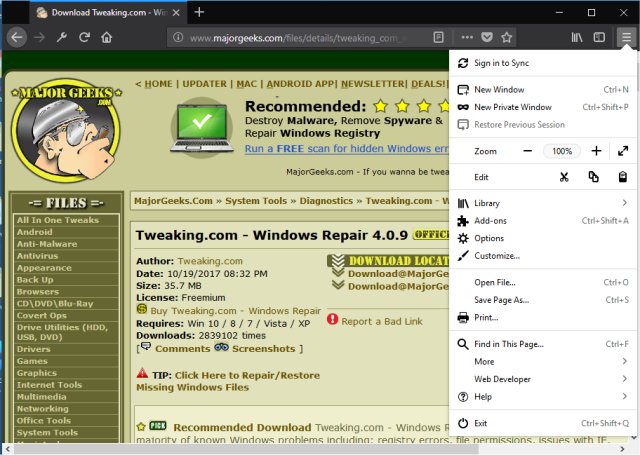The width and height of the screenshot is (640, 455).
Task: Open a New Private Window
Action: pyautogui.click(x=543, y=107)
